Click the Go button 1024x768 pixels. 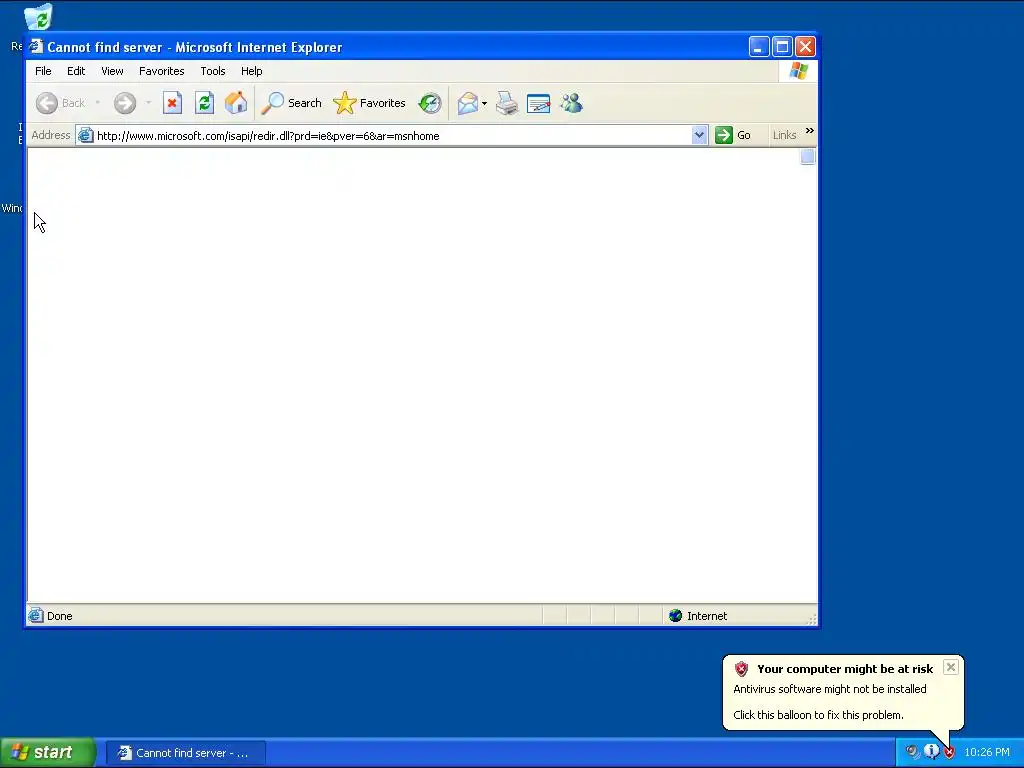[x=733, y=135]
